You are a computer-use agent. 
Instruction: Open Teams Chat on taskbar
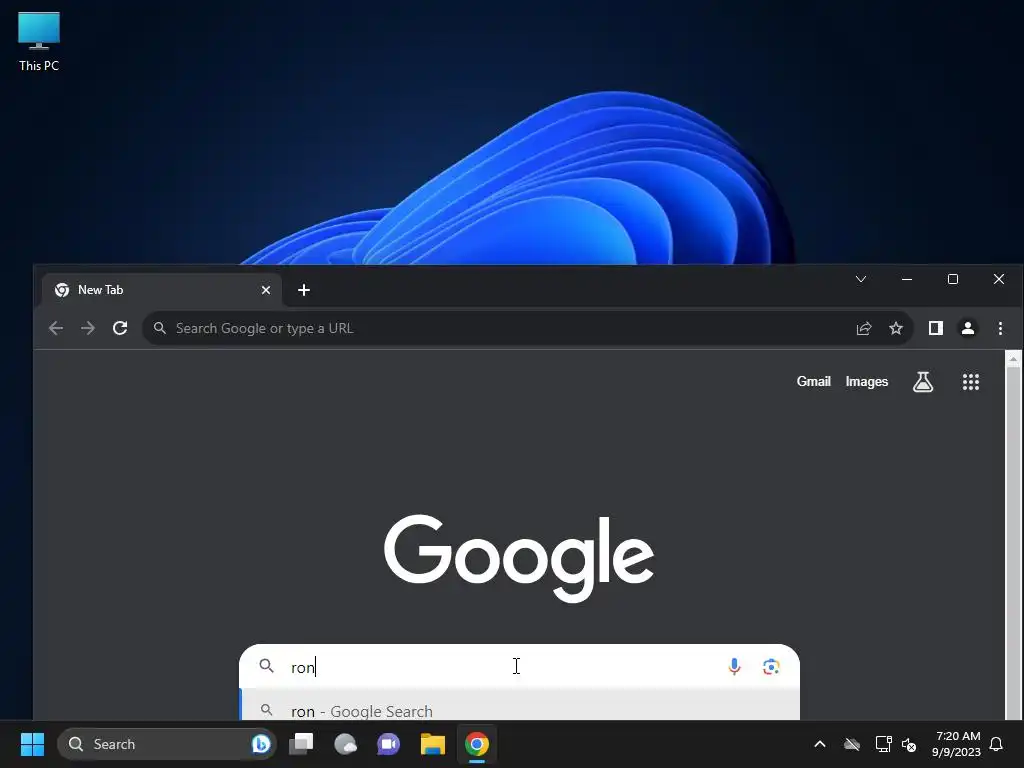pyautogui.click(x=389, y=744)
